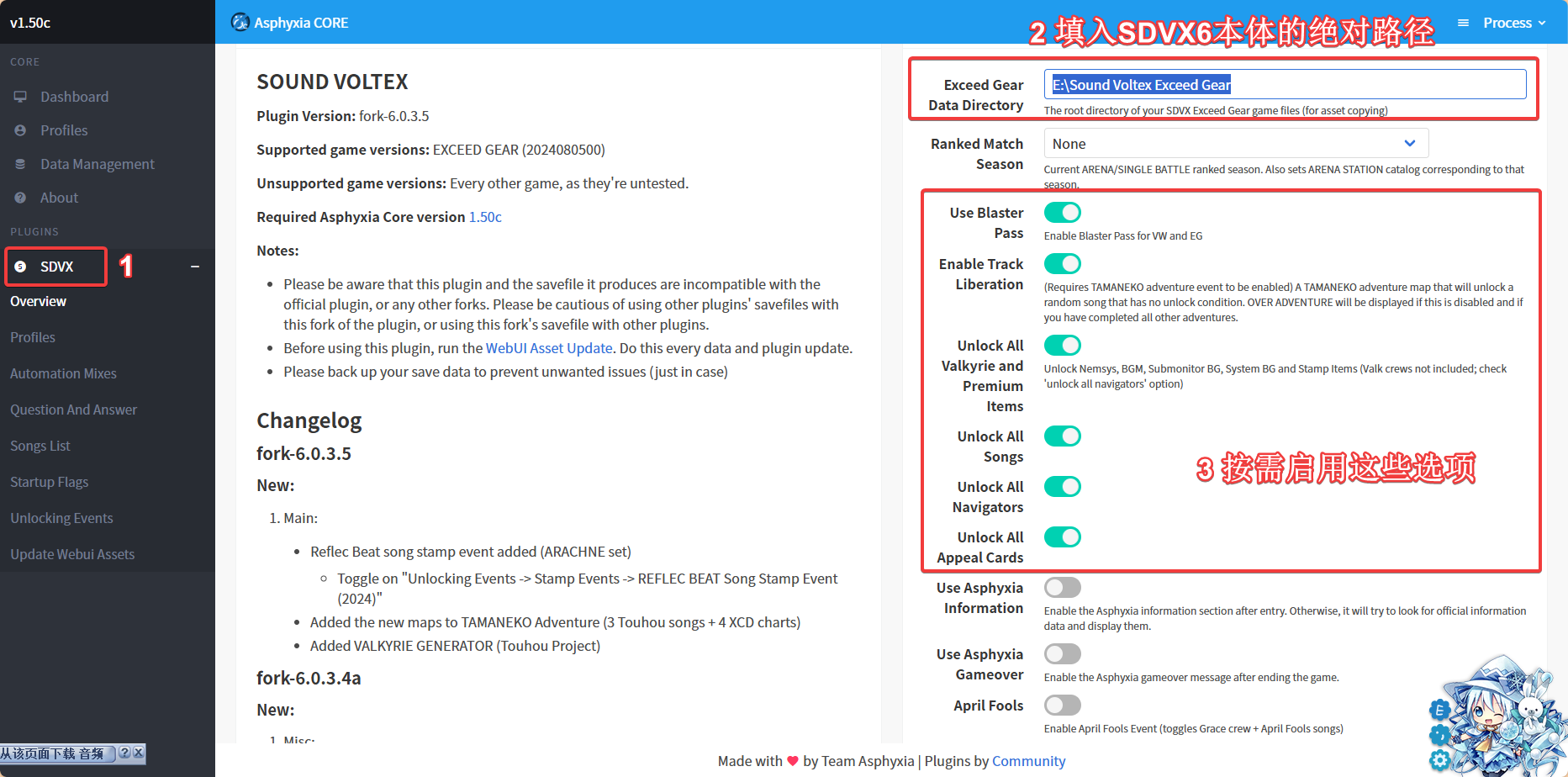The image size is (1568, 777).
Task: Click the hamburger icon next to Process
Action: point(1463,23)
